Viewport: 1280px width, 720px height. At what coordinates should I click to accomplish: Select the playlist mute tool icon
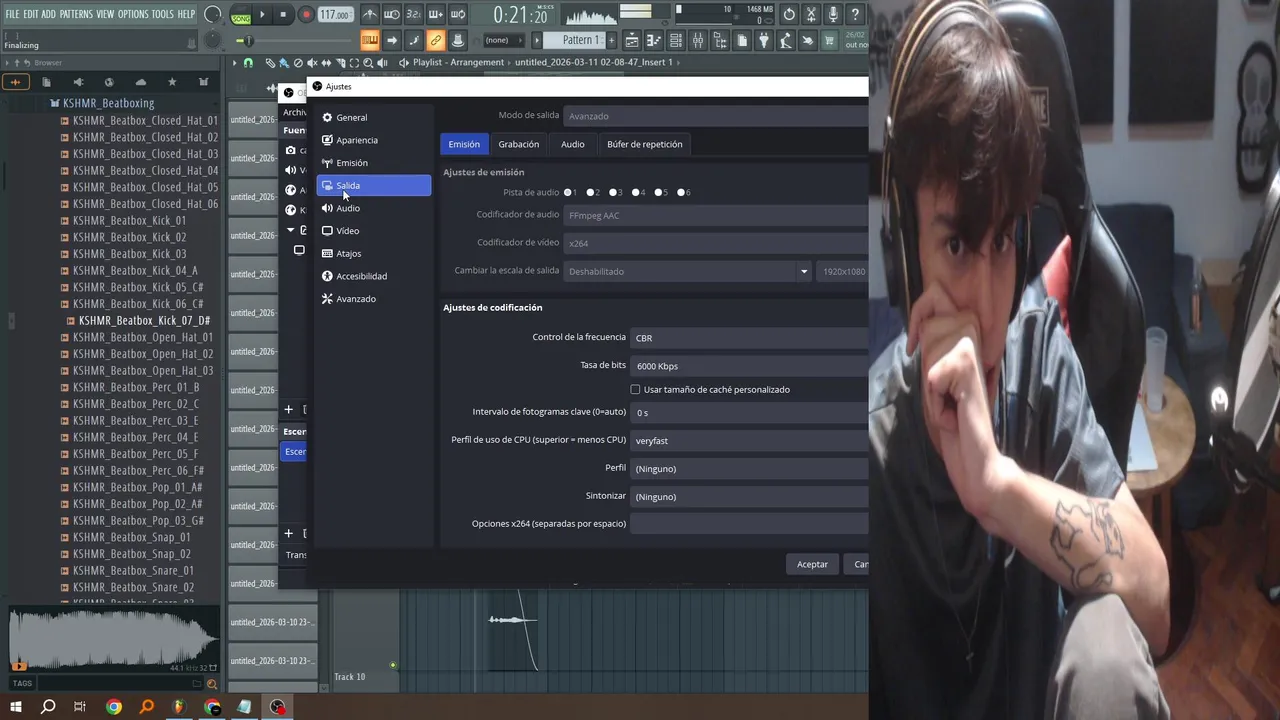(x=312, y=63)
